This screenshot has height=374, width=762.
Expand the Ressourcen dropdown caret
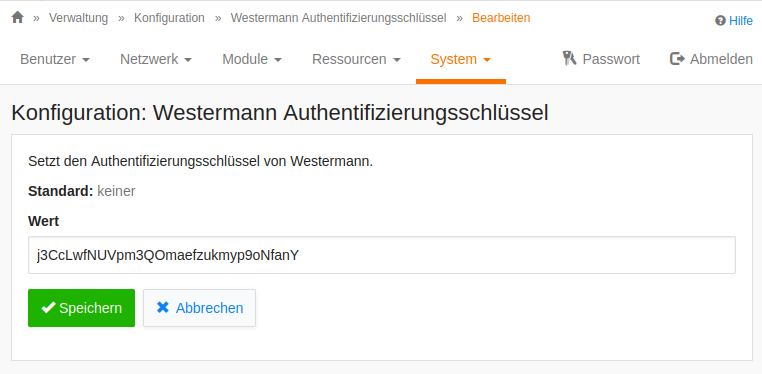coord(397,60)
